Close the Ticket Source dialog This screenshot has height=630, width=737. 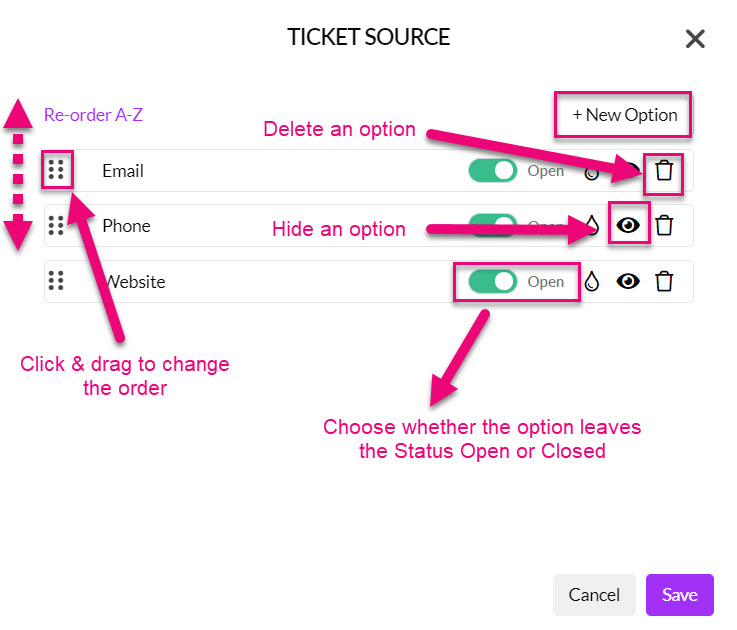(x=695, y=39)
